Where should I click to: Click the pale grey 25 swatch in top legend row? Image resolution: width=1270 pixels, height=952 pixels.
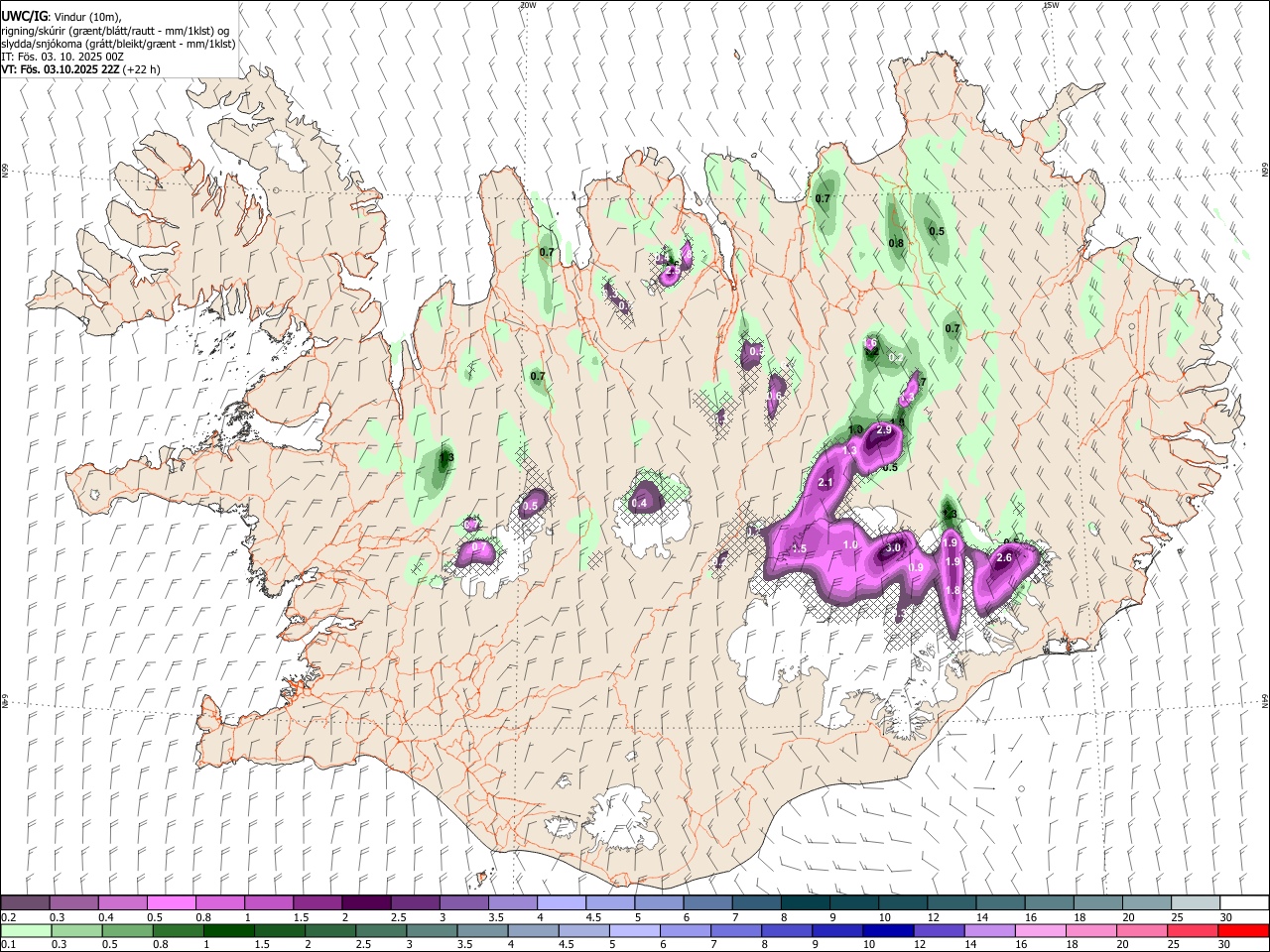pyautogui.click(x=1196, y=903)
